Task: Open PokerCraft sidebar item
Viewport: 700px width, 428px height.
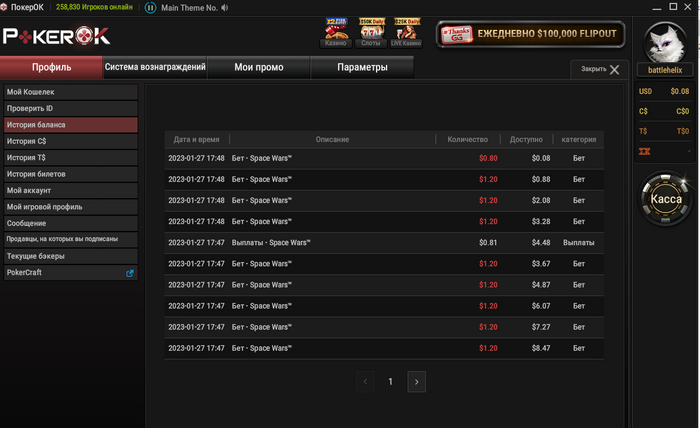Action: 71,273
